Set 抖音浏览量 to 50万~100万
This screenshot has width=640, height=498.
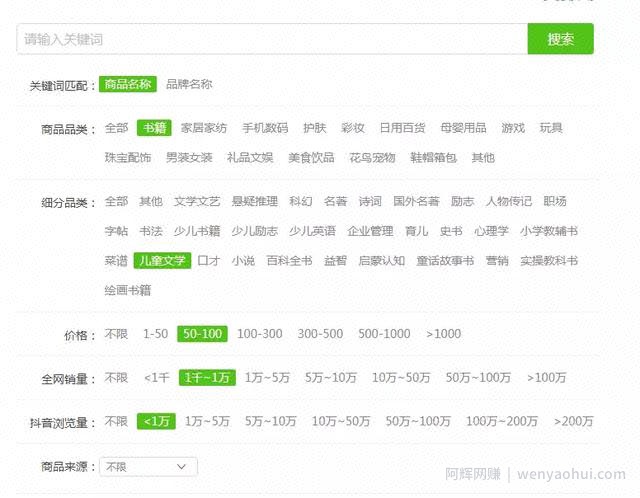[418, 421]
